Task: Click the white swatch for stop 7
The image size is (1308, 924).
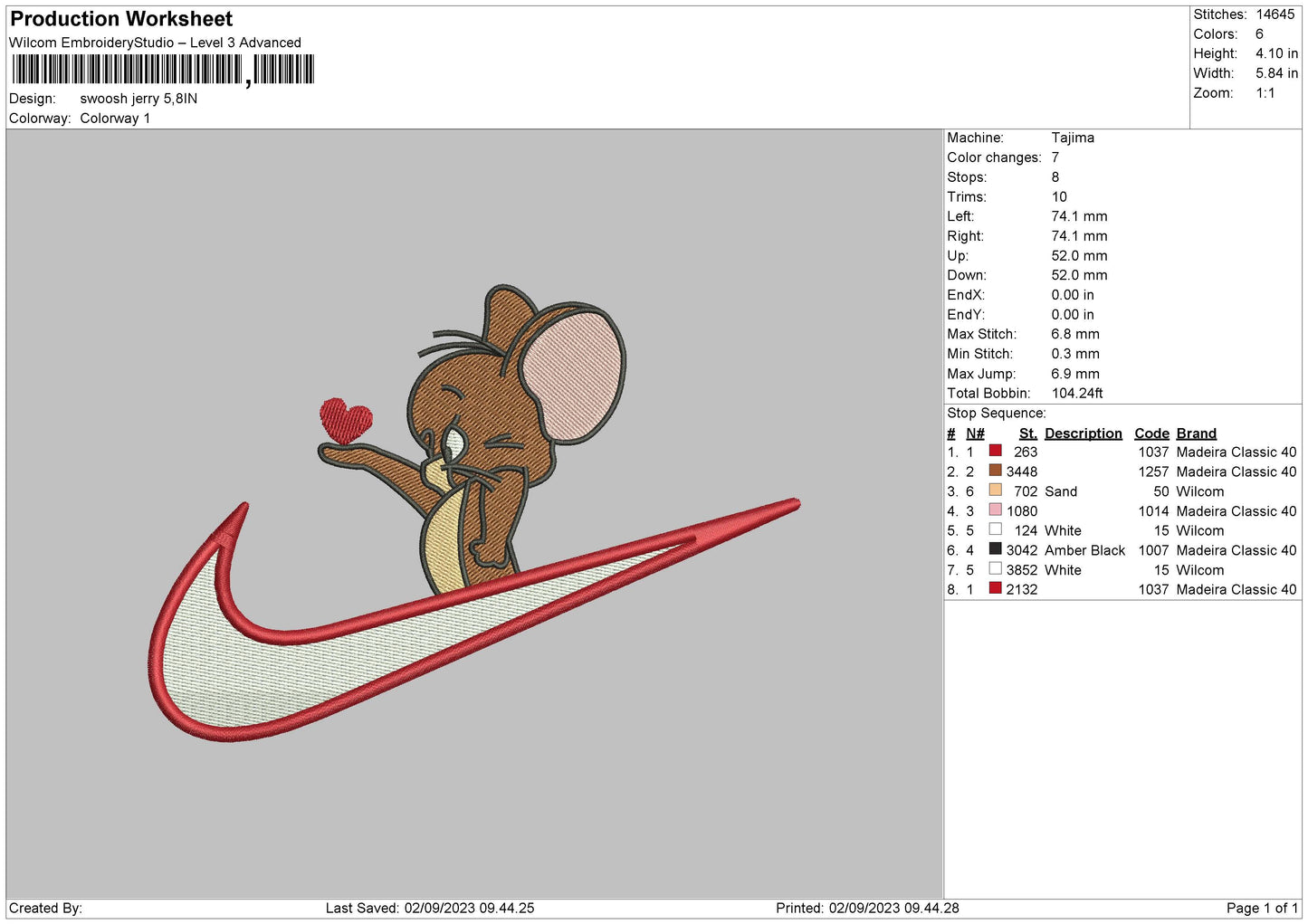Action: (x=995, y=569)
